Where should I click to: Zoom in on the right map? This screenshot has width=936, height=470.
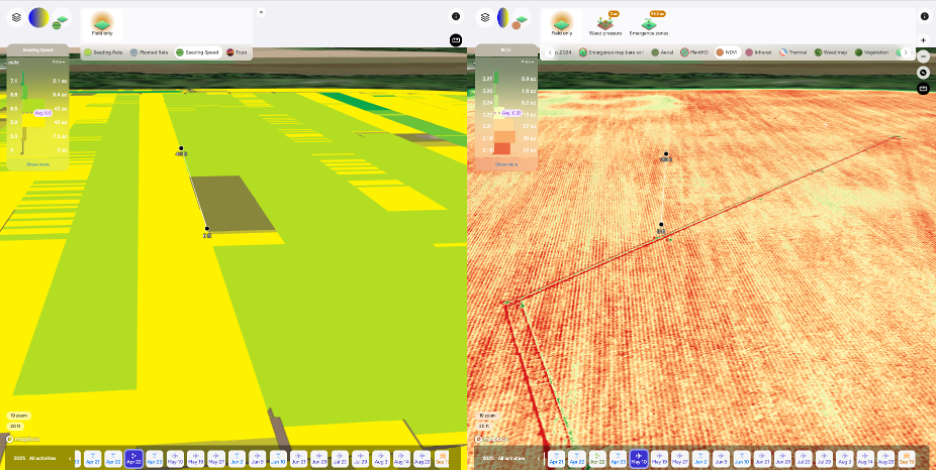[924, 41]
